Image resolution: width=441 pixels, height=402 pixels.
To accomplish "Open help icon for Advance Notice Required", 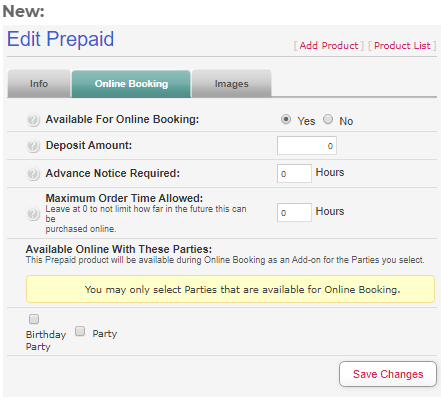I will point(33,174).
